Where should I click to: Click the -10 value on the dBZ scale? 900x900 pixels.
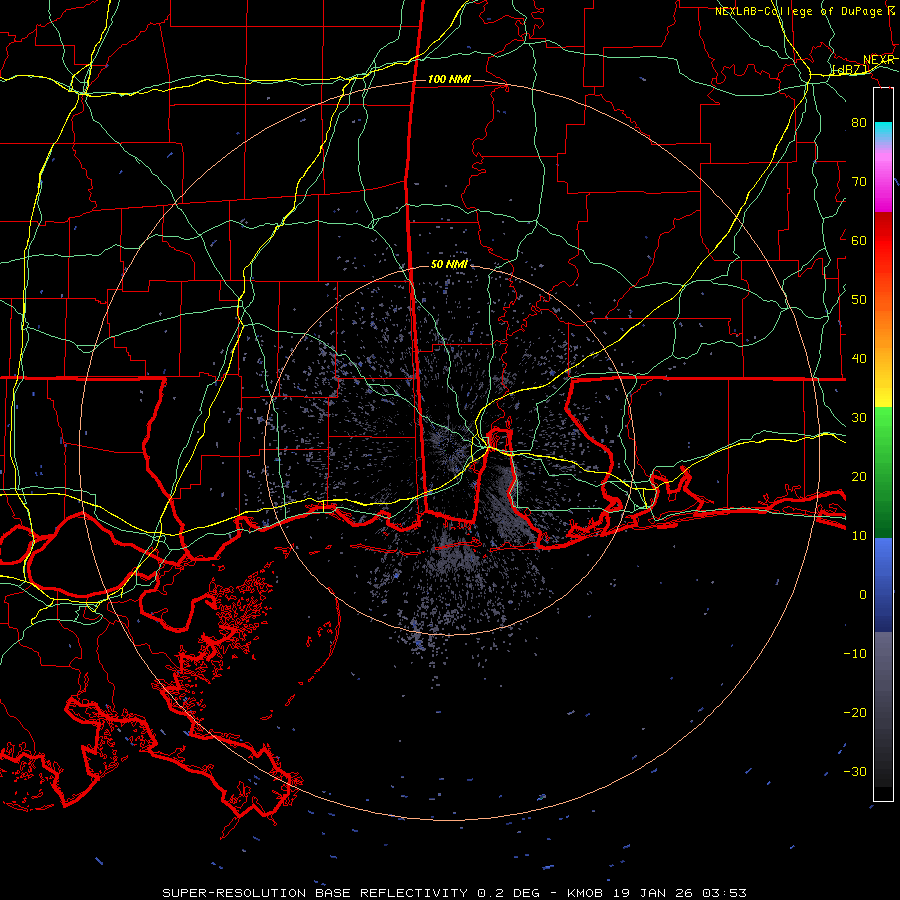click(855, 653)
